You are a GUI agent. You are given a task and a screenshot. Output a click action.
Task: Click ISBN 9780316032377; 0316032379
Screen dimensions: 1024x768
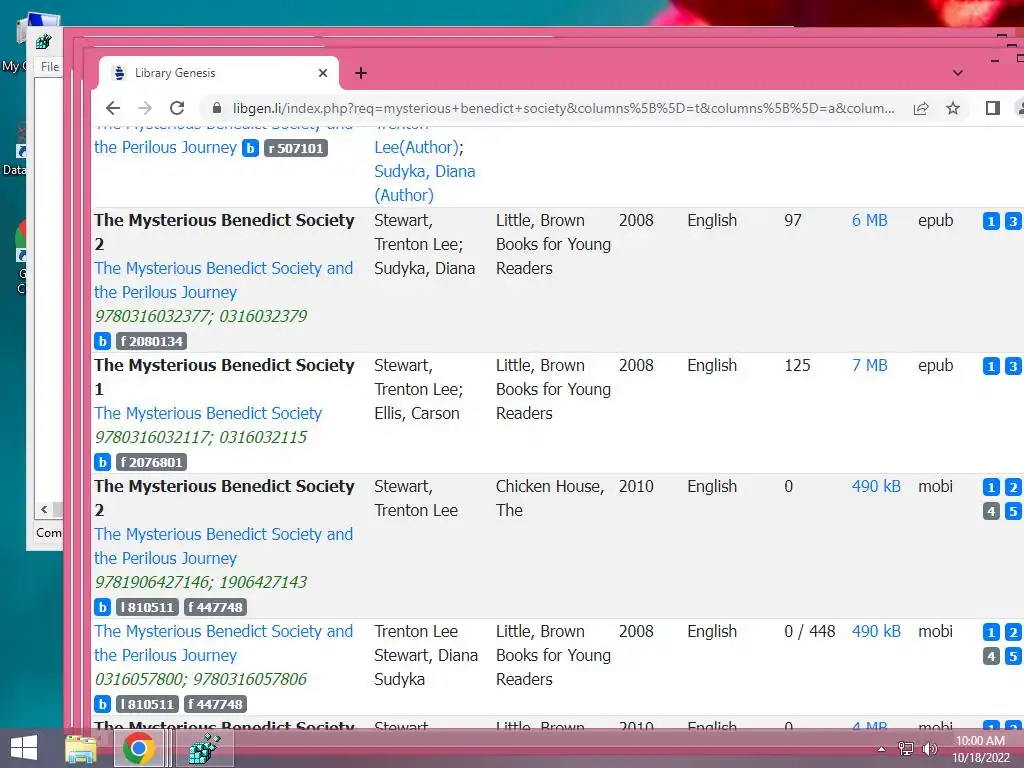point(200,316)
